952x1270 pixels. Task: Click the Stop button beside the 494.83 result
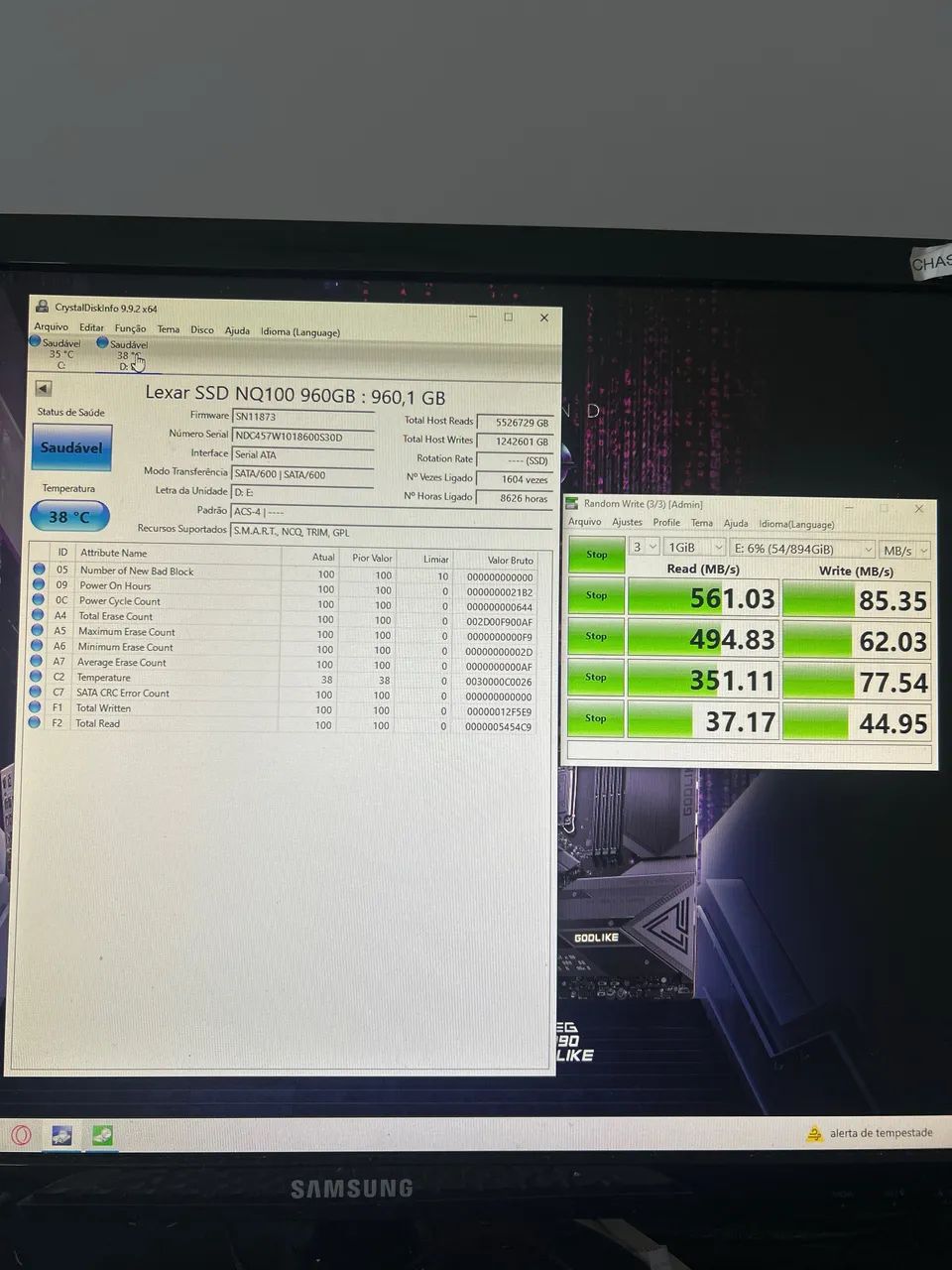point(596,636)
